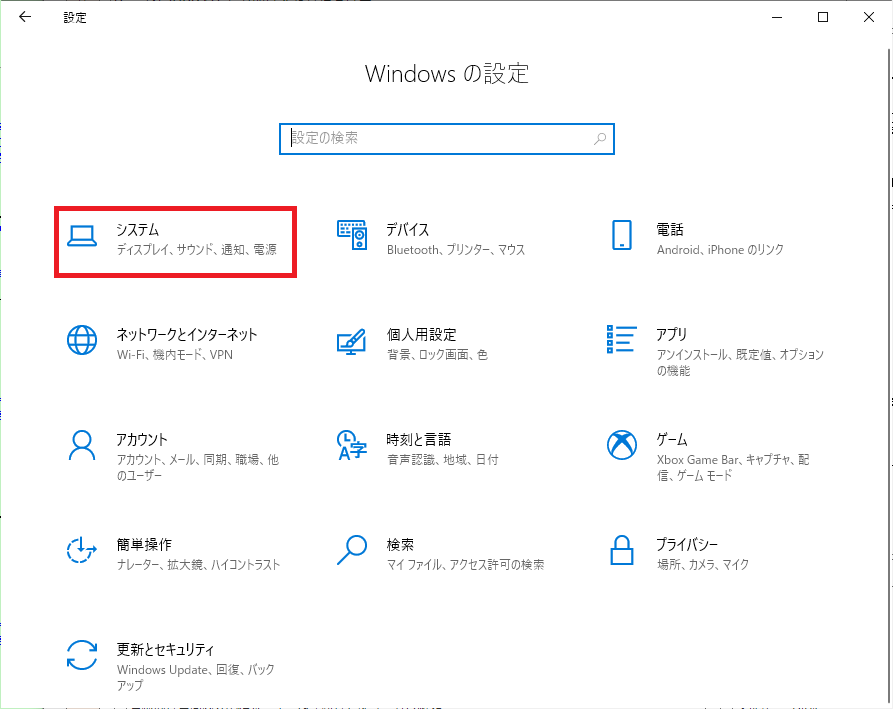Click the 時刻と言語 clock-letter icon
The height and width of the screenshot is (709, 893).
click(x=352, y=445)
